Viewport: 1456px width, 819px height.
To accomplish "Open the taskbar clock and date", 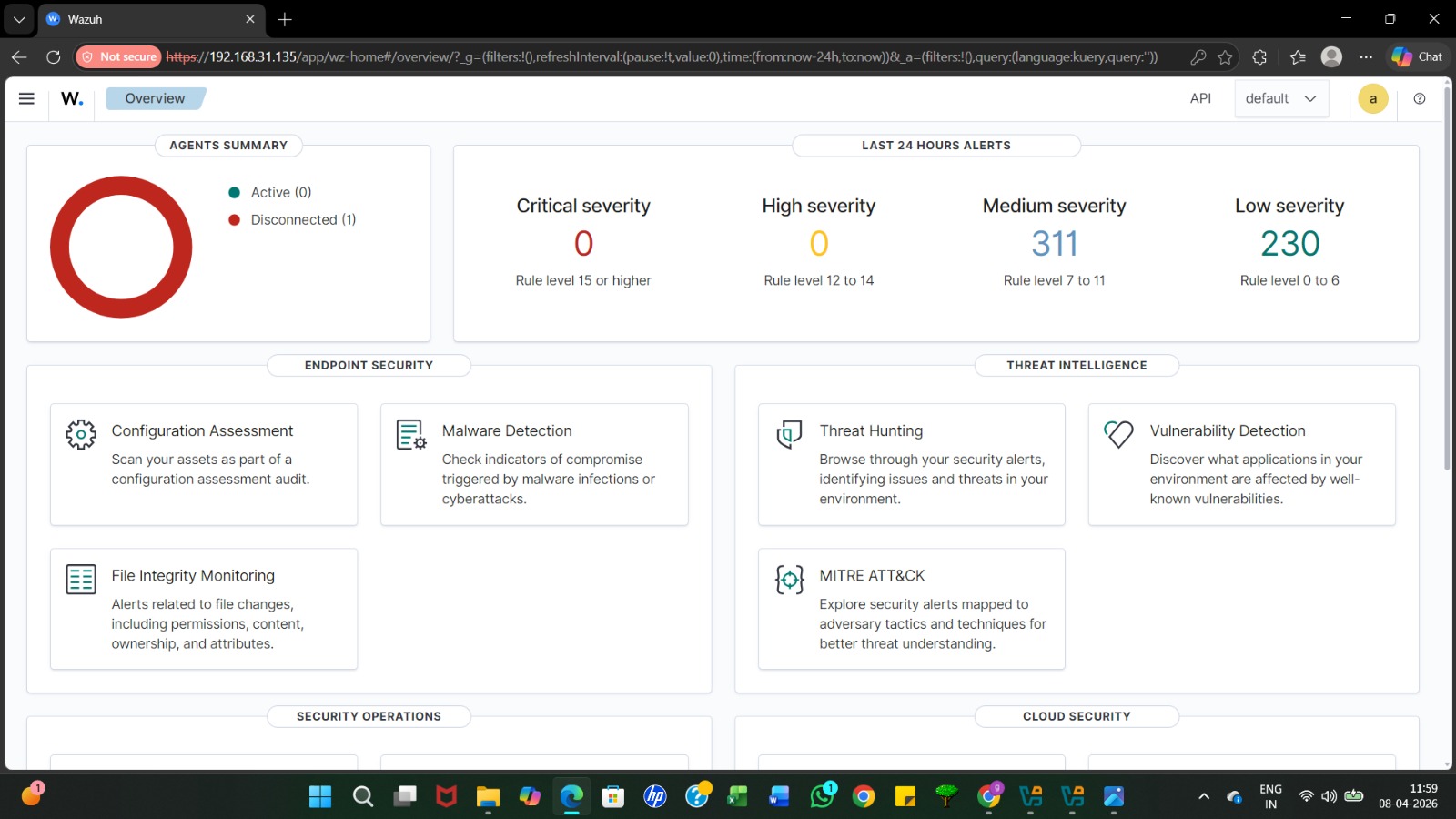I will (x=1408, y=796).
